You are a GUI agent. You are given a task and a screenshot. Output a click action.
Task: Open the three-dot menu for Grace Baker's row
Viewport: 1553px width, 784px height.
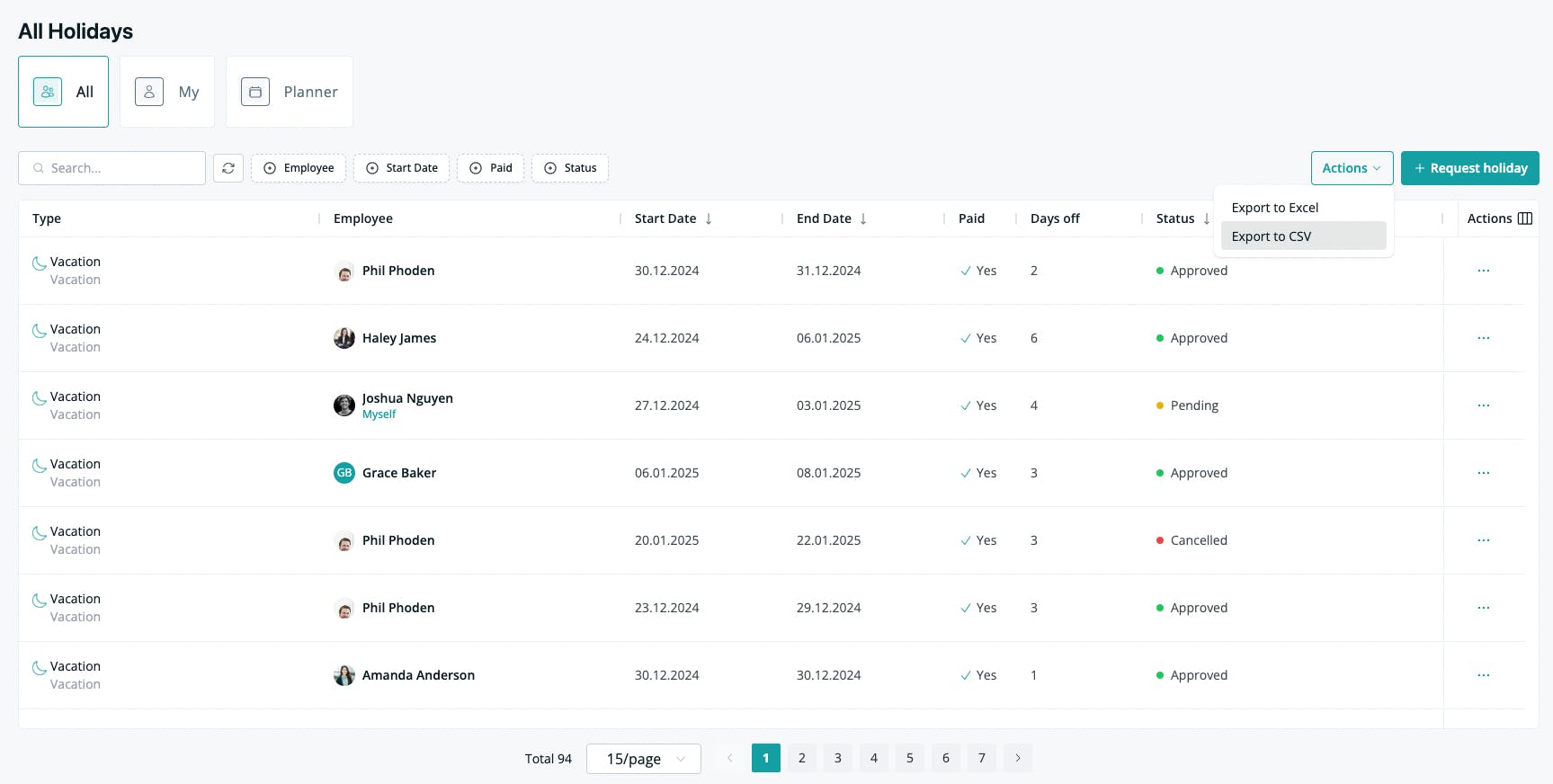(1484, 473)
